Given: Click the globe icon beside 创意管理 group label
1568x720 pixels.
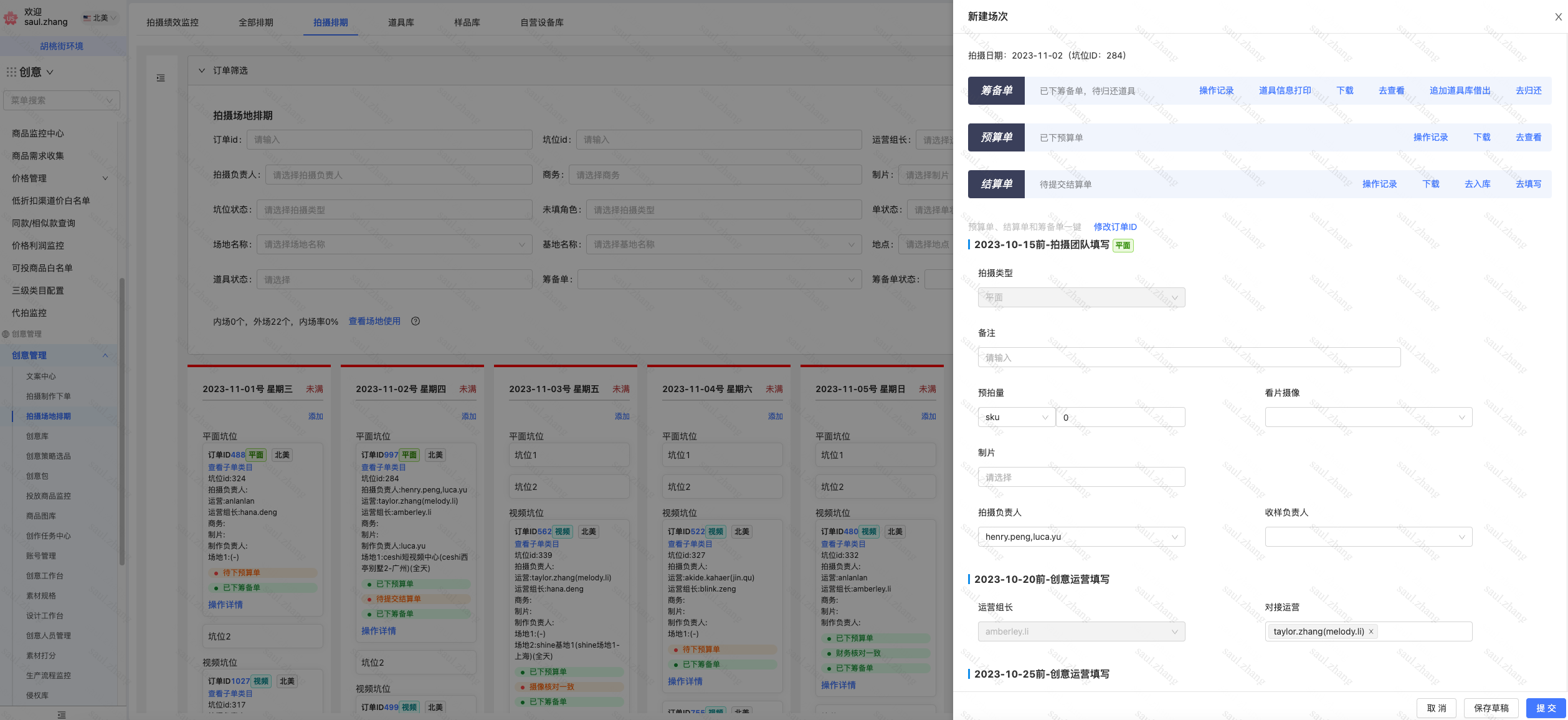Looking at the screenshot, I should [6, 334].
